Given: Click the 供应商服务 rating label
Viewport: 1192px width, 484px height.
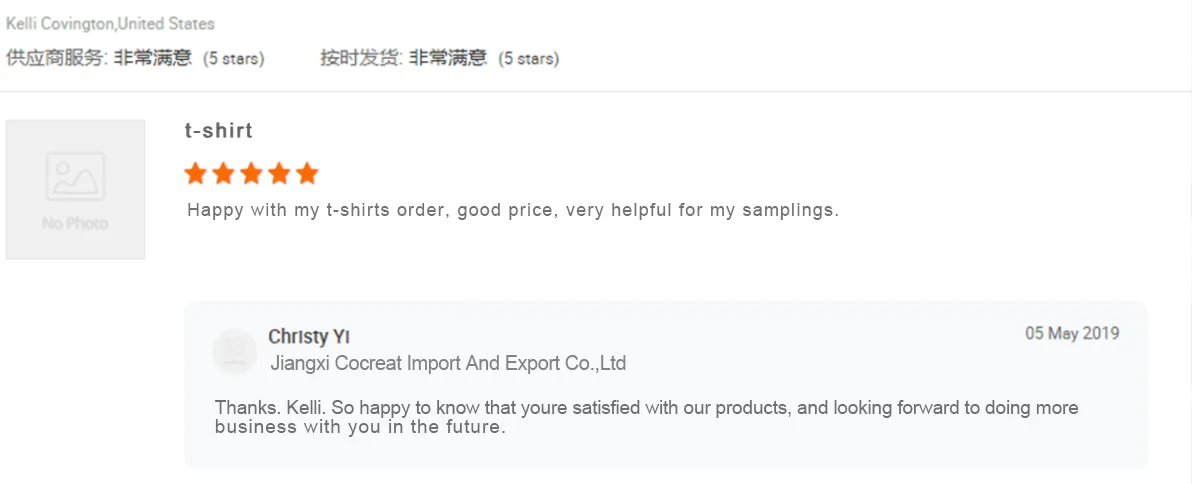Looking at the screenshot, I should point(56,58).
